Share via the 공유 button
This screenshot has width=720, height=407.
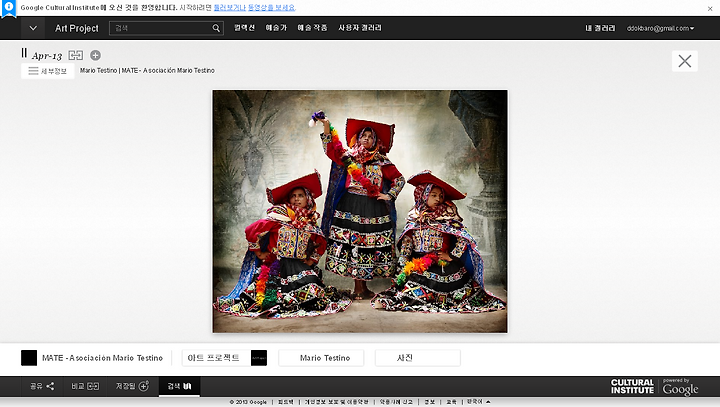click(42, 386)
